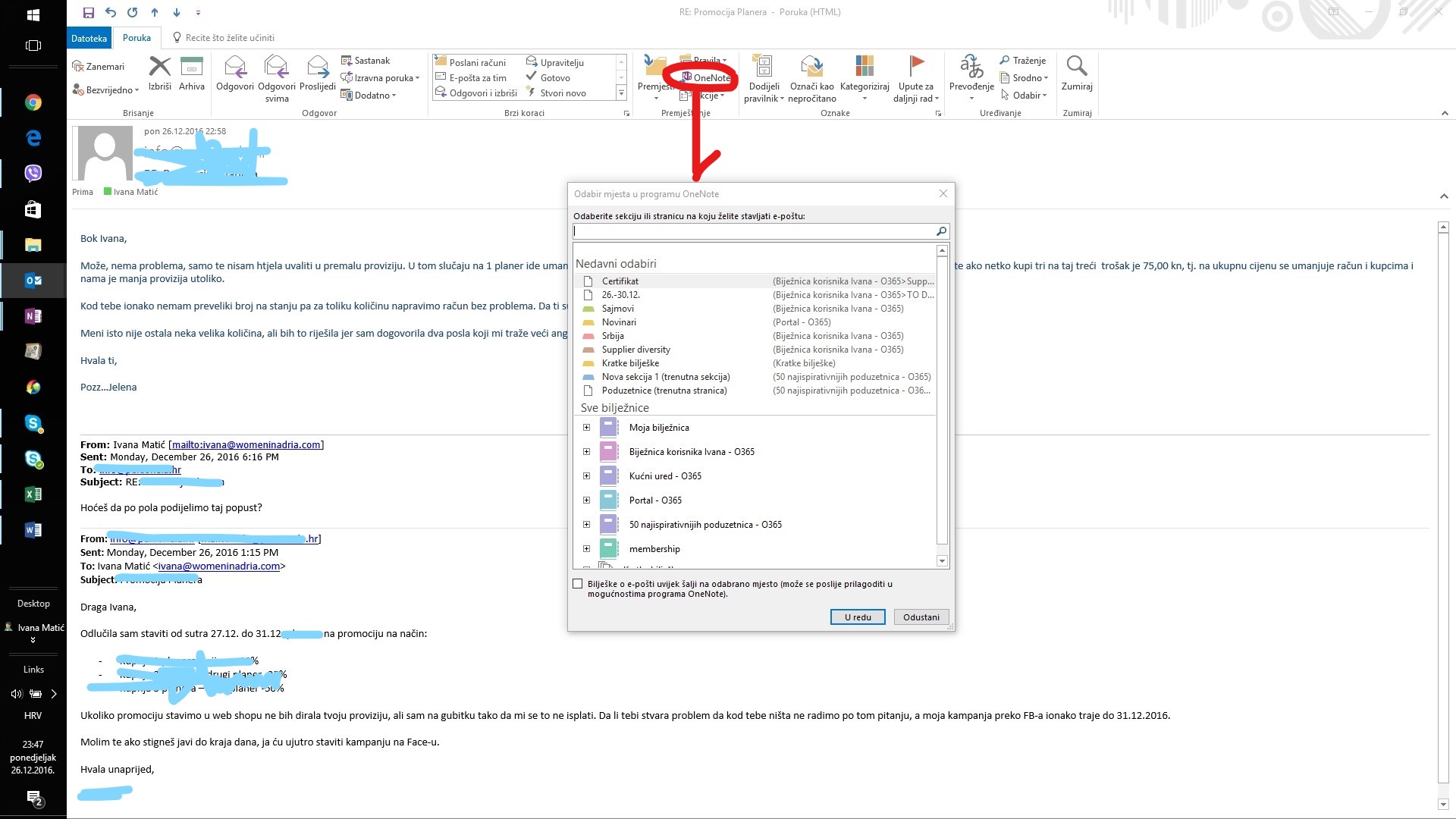
Task: Expand Bilježnica korisnika Ivana - O365 notebook
Action: point(586,452)
